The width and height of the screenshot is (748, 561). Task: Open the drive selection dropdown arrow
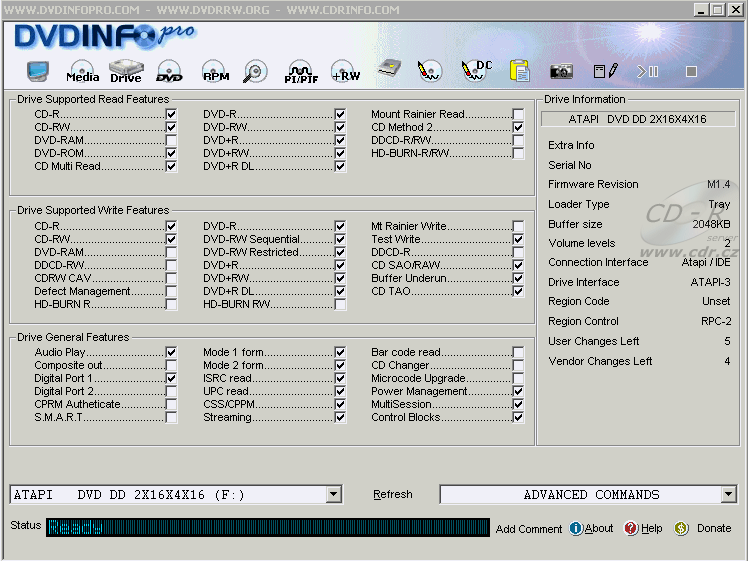[x=334, y=494]
